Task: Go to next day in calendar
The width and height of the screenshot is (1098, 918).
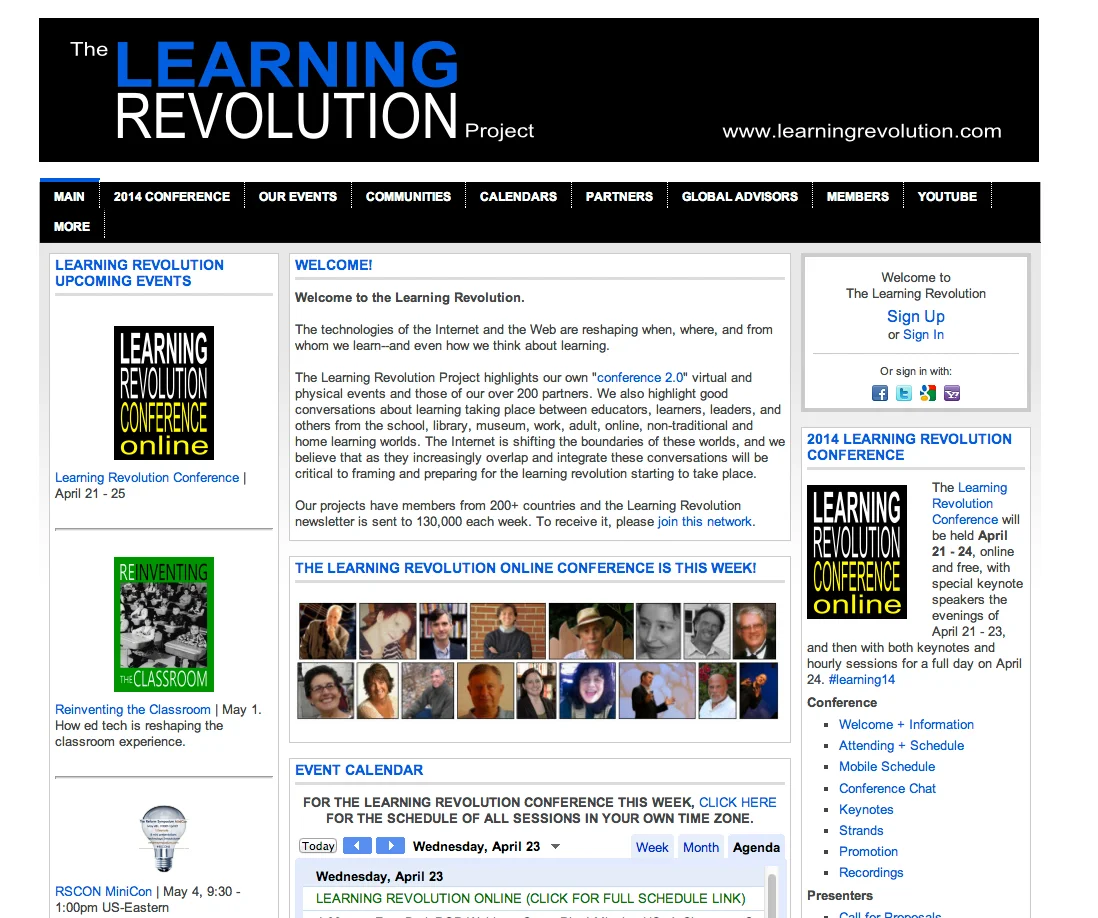Action: click(x=390, y=846)
